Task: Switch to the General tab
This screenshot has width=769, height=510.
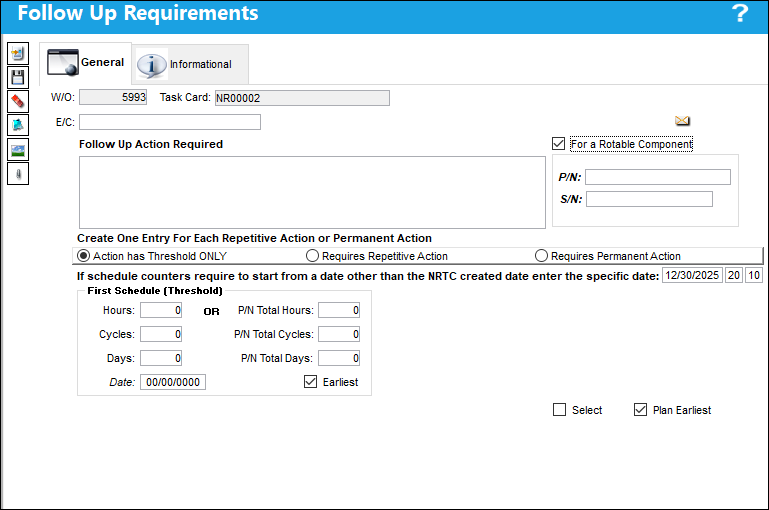Action: click(x=85, y=63)
